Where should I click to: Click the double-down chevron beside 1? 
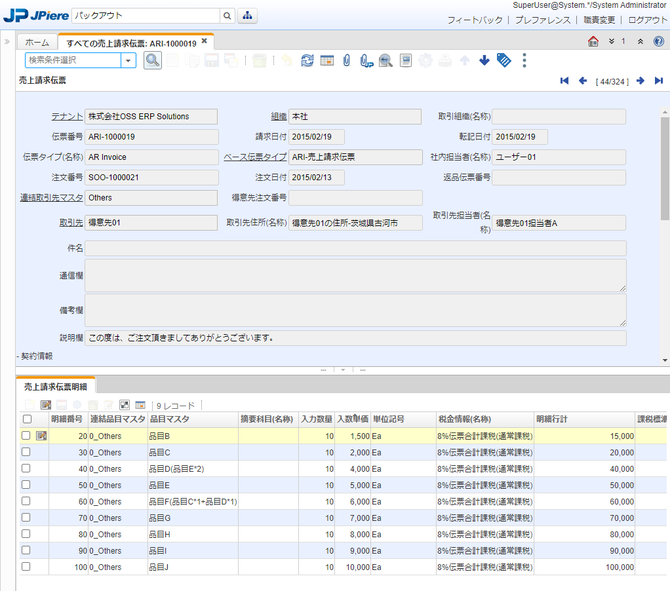(611, 41)
